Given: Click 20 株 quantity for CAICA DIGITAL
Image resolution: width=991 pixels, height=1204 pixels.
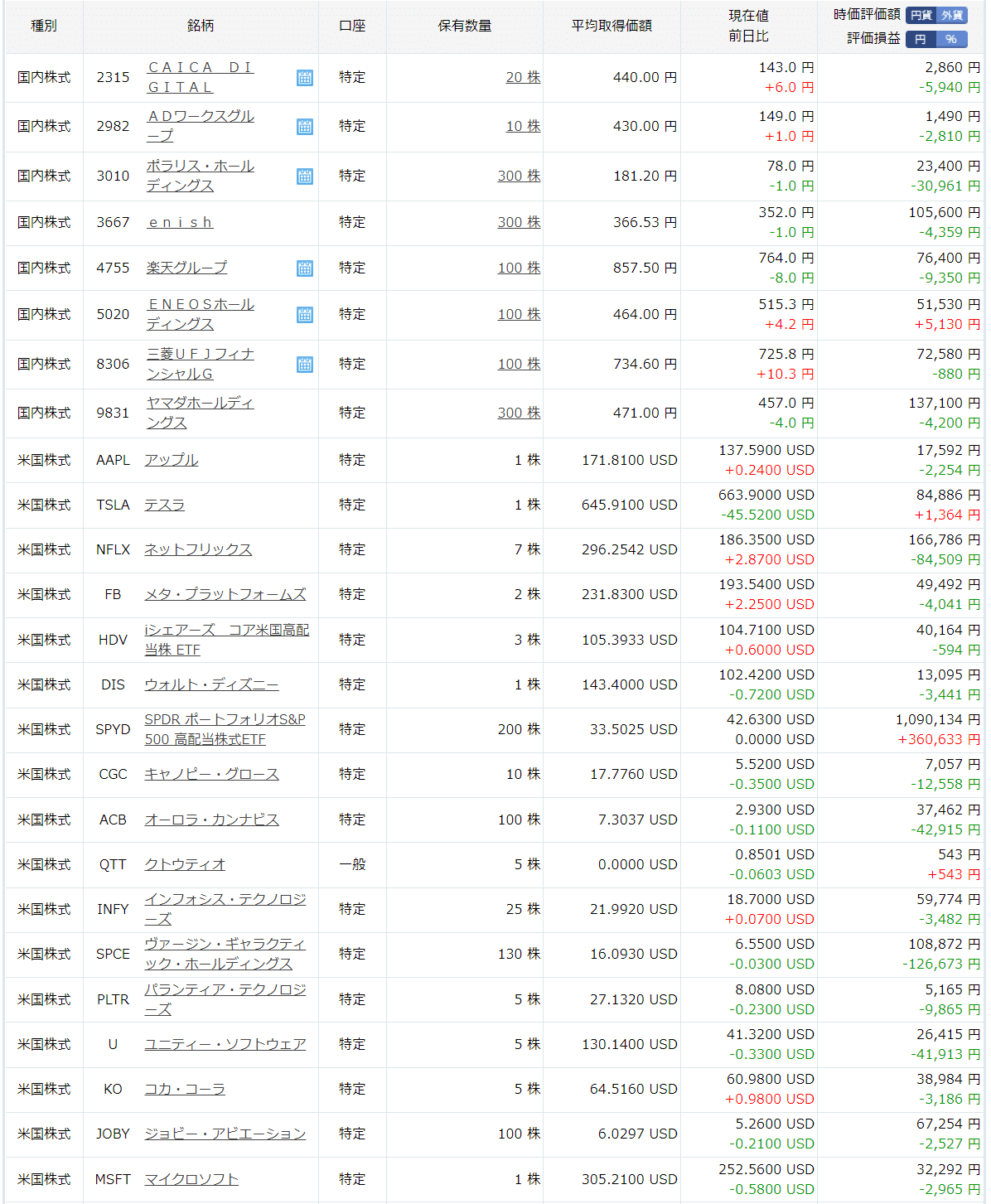Looking at the screenshot, I should pyautogui.click(x=523, y=77).
